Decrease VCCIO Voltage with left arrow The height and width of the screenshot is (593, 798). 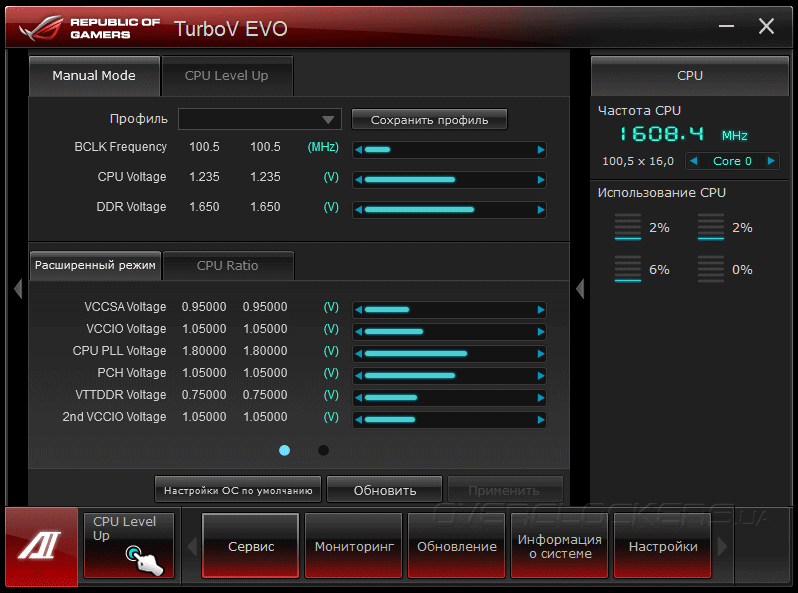pos(359,331)
